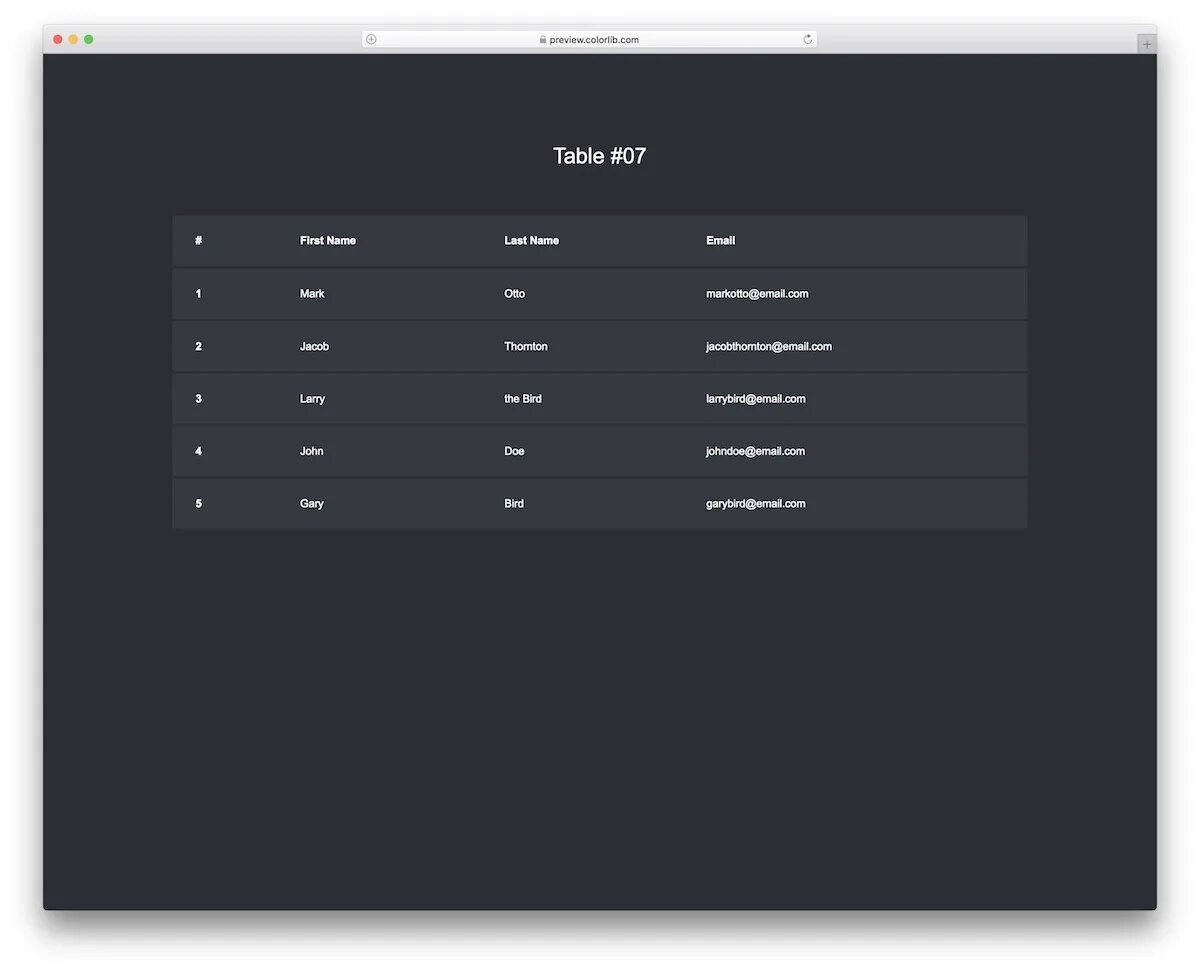Click the reload page icon
The width and height of the screenshot is (1200, 972).
click(808, 40)
